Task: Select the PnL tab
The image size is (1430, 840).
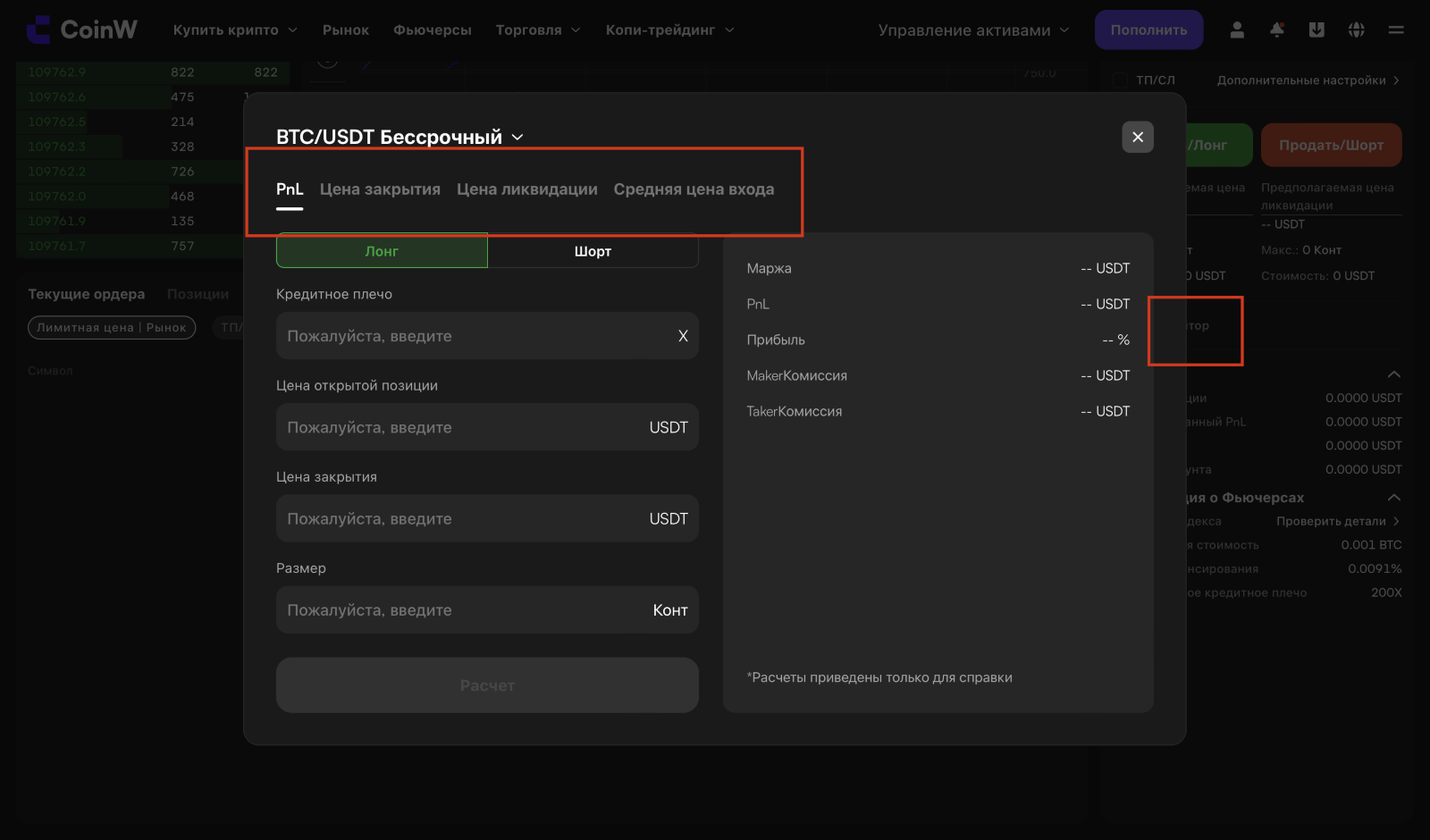Action: (x=290, y=189)
